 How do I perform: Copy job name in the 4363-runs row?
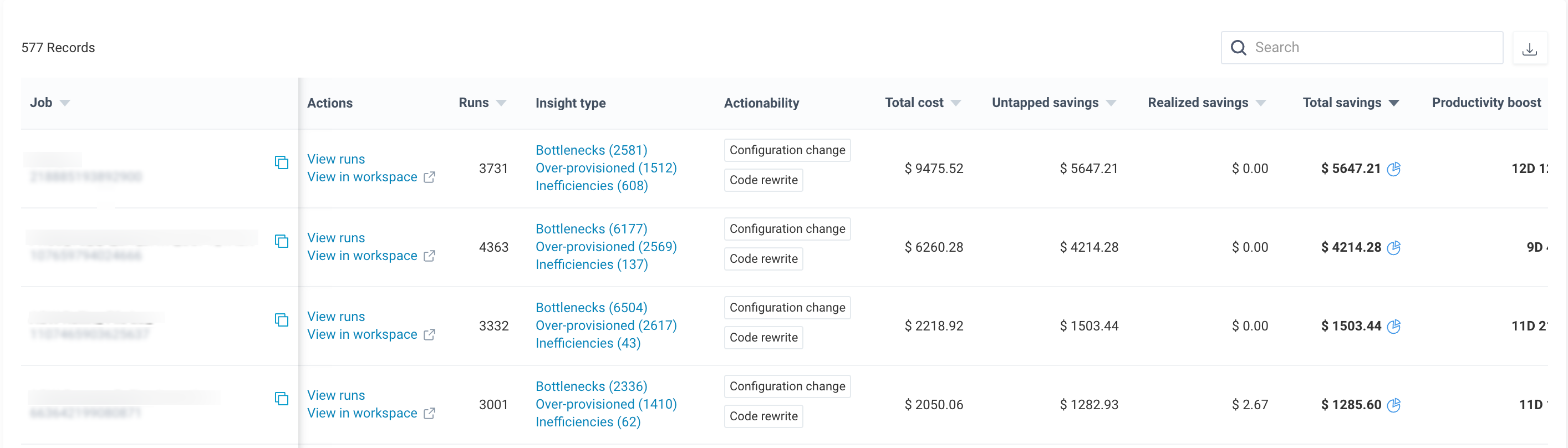(281, 241)
